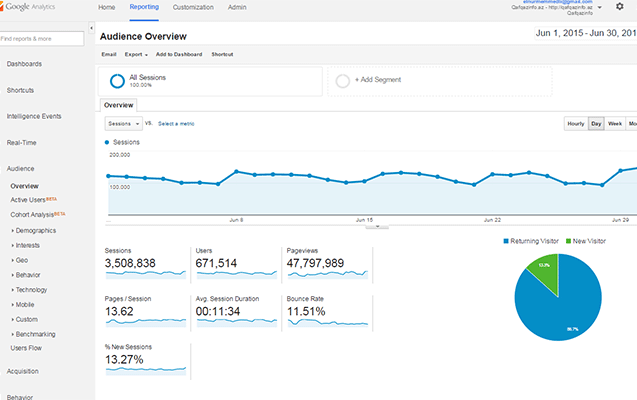Open the settings gear icon
Viewport: 637px width, 400px height.
click(620, 6)
